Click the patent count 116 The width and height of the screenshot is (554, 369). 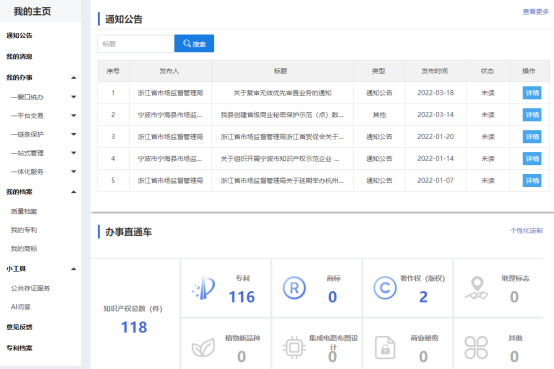tap(242, 297)
